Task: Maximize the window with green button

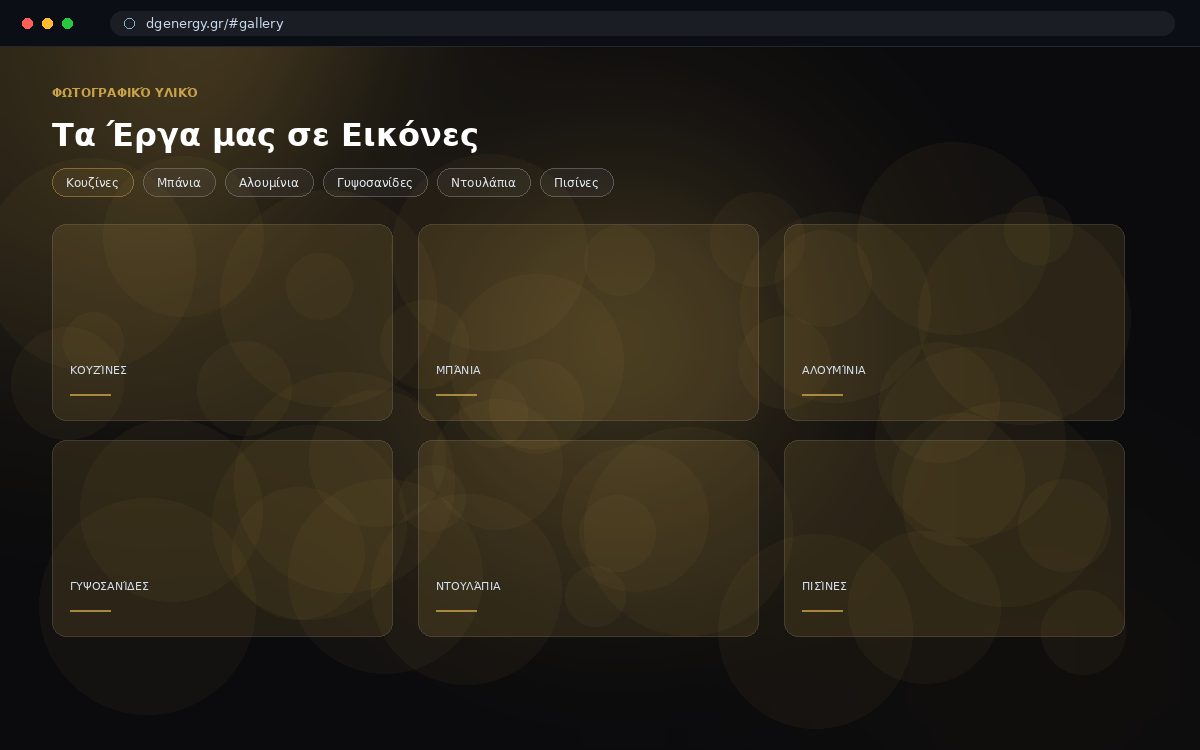Action: [x=67, y=23]
